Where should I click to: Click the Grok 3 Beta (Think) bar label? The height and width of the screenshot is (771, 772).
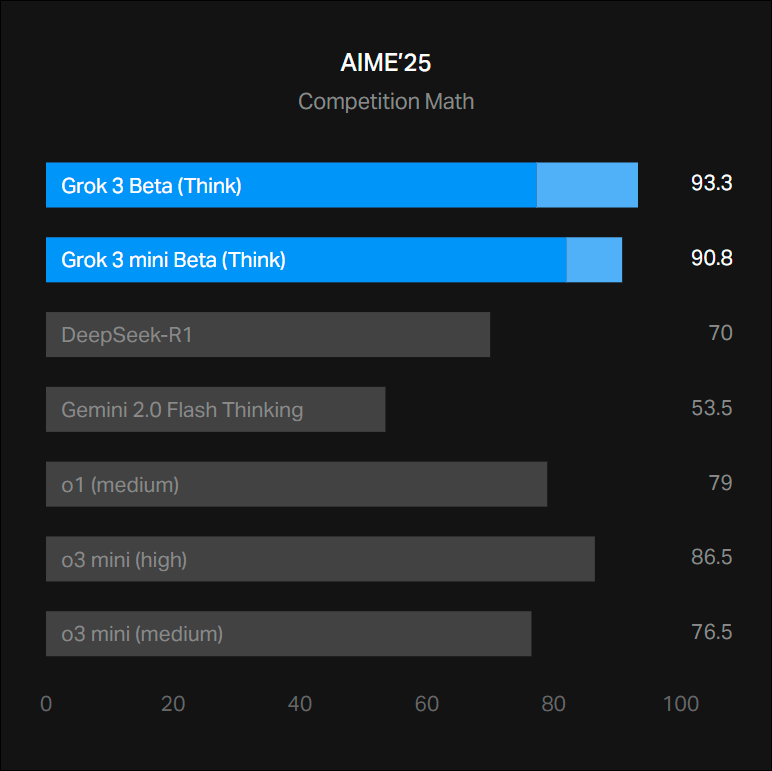pyautogui.click(x=152, y=185)
